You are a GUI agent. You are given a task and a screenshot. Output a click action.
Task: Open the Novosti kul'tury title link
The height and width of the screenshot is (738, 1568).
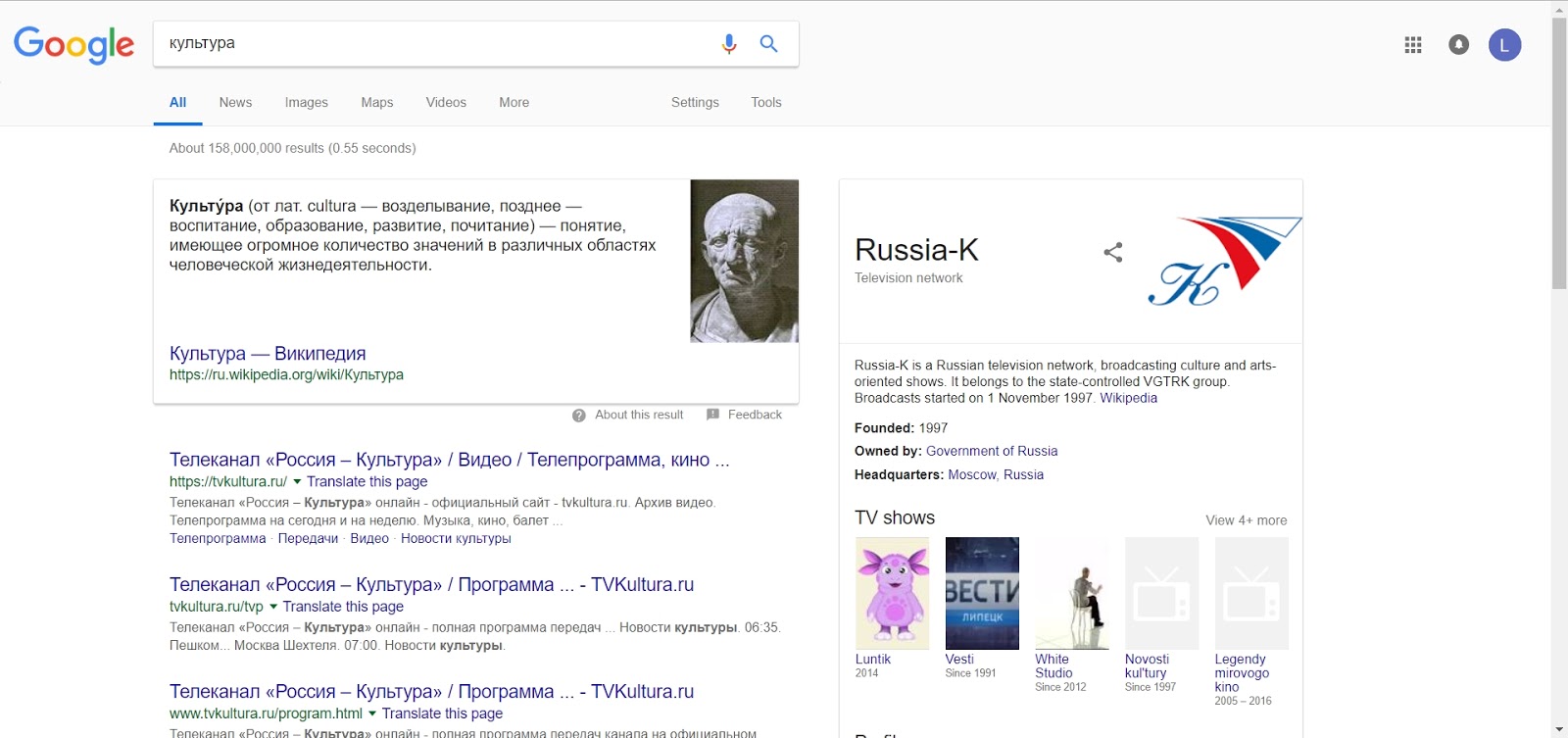1147,666
